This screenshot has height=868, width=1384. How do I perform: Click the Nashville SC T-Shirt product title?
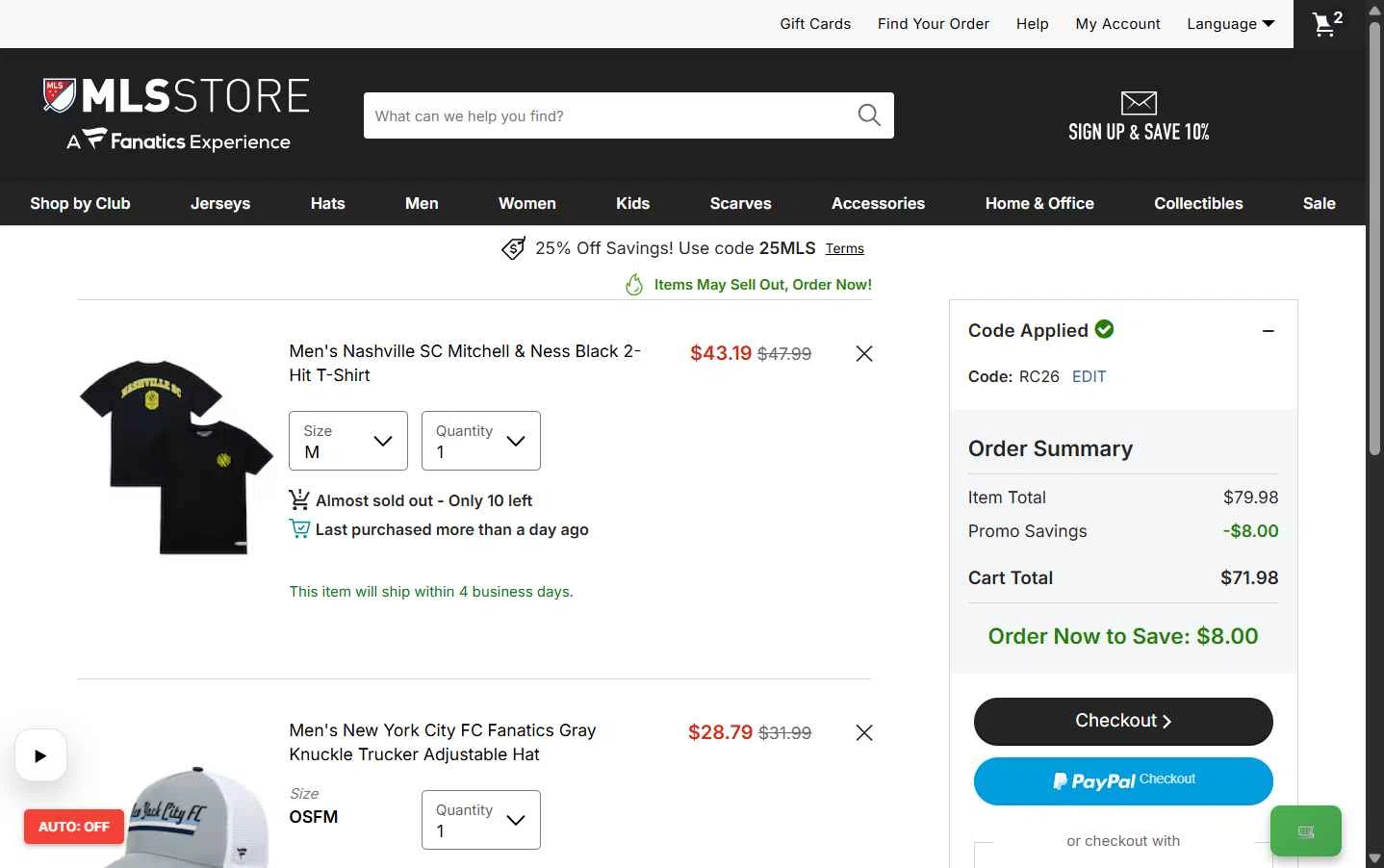pyautogui.click(x=465, y=363)
